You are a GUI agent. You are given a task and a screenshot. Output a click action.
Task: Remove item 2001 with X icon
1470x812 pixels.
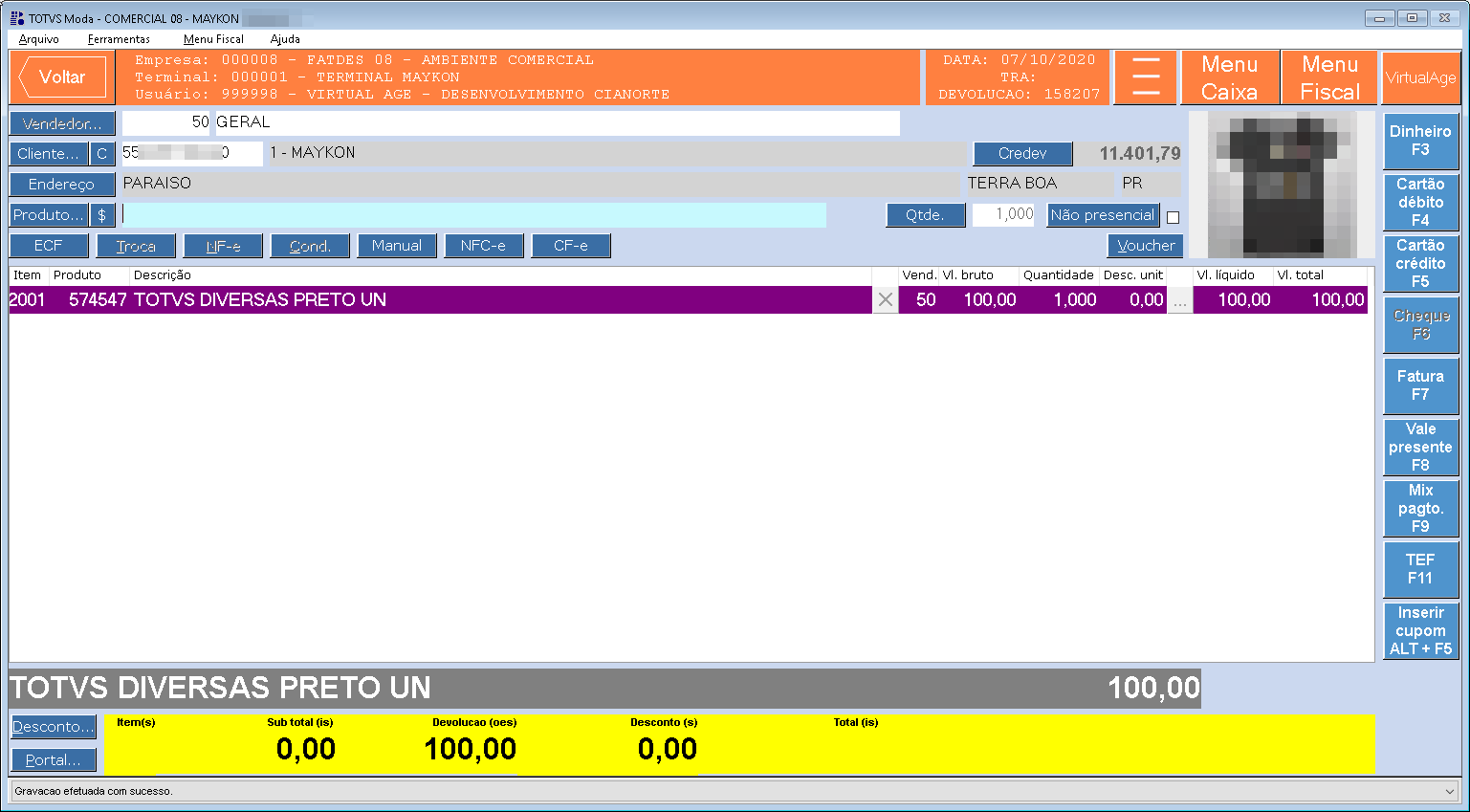[886, 300]
